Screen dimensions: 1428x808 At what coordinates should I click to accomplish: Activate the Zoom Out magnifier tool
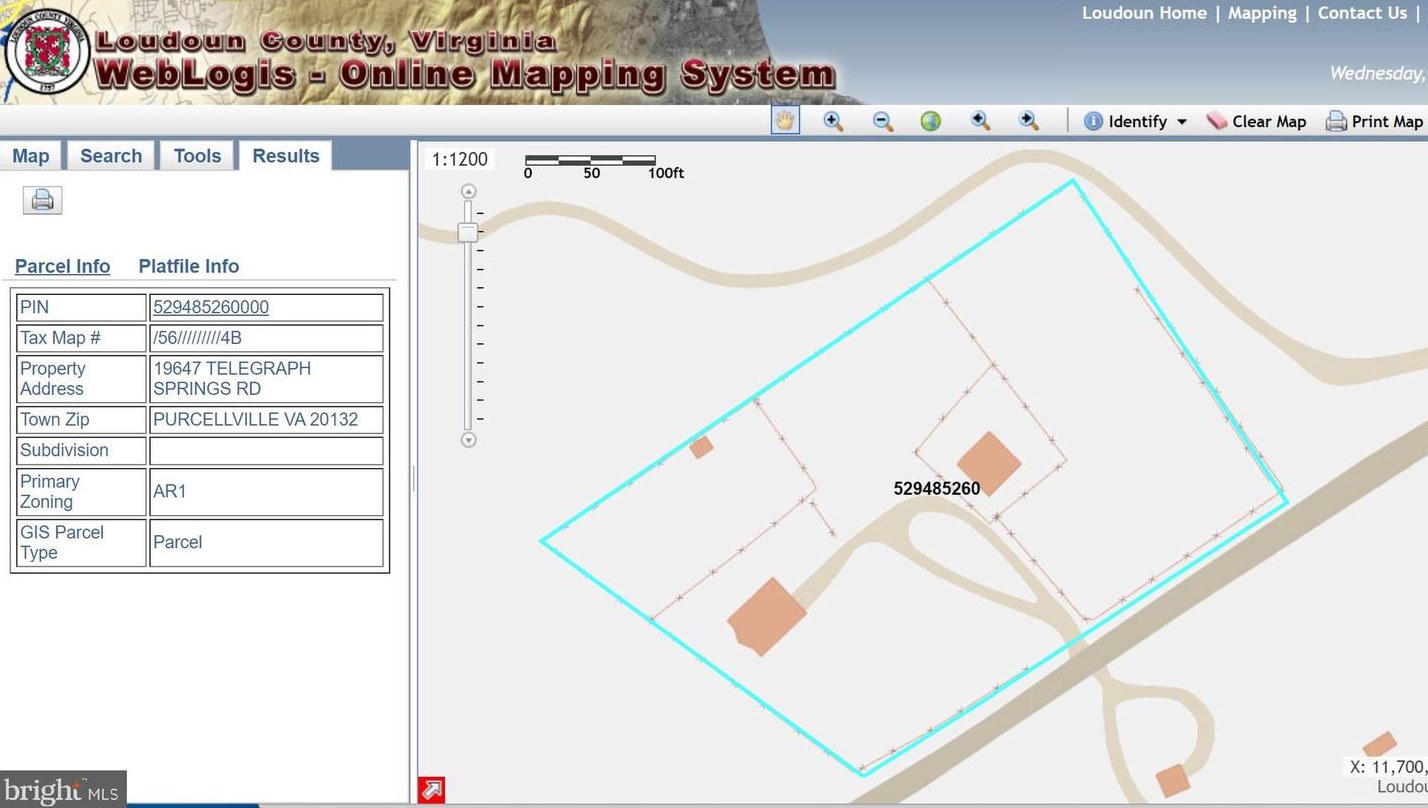coord(882,121)
